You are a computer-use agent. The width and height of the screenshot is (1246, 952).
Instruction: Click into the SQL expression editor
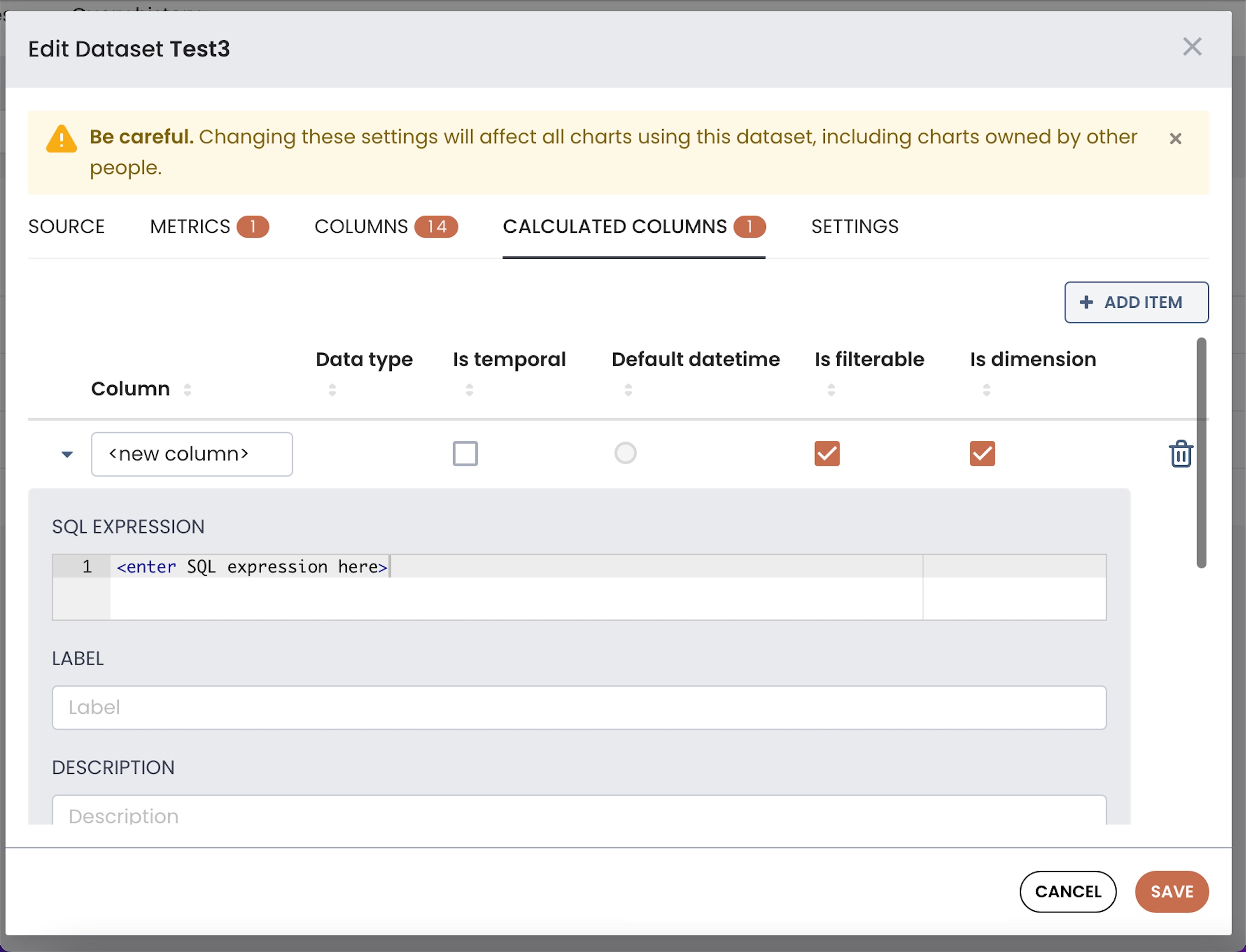click(x=579, y=588)
